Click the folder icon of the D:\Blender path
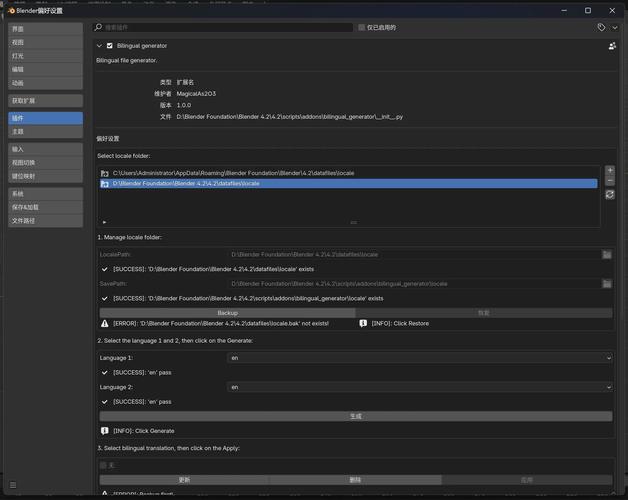 coord(105,184)
